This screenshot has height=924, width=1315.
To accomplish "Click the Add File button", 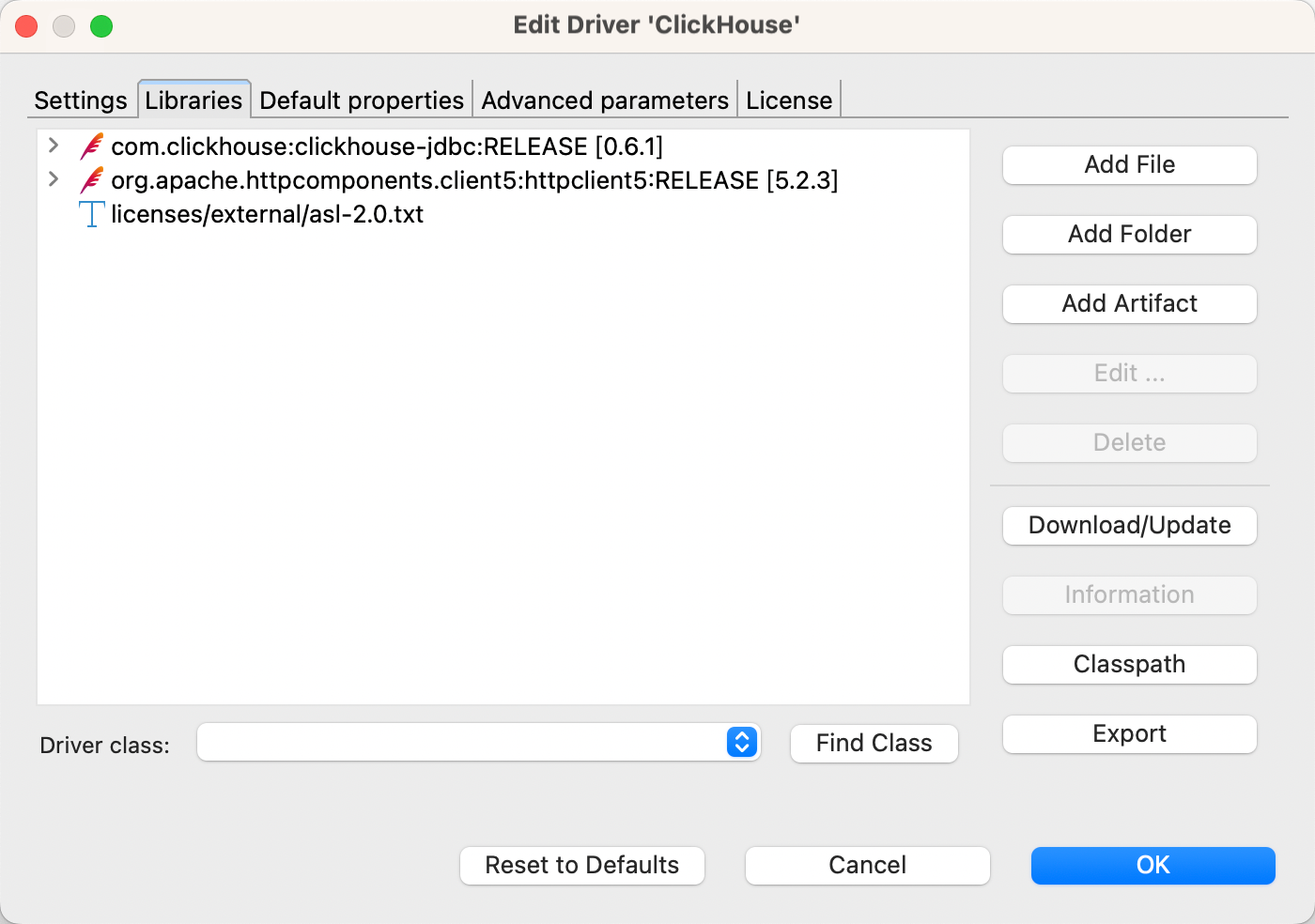I will click(x=1129, y=165).
